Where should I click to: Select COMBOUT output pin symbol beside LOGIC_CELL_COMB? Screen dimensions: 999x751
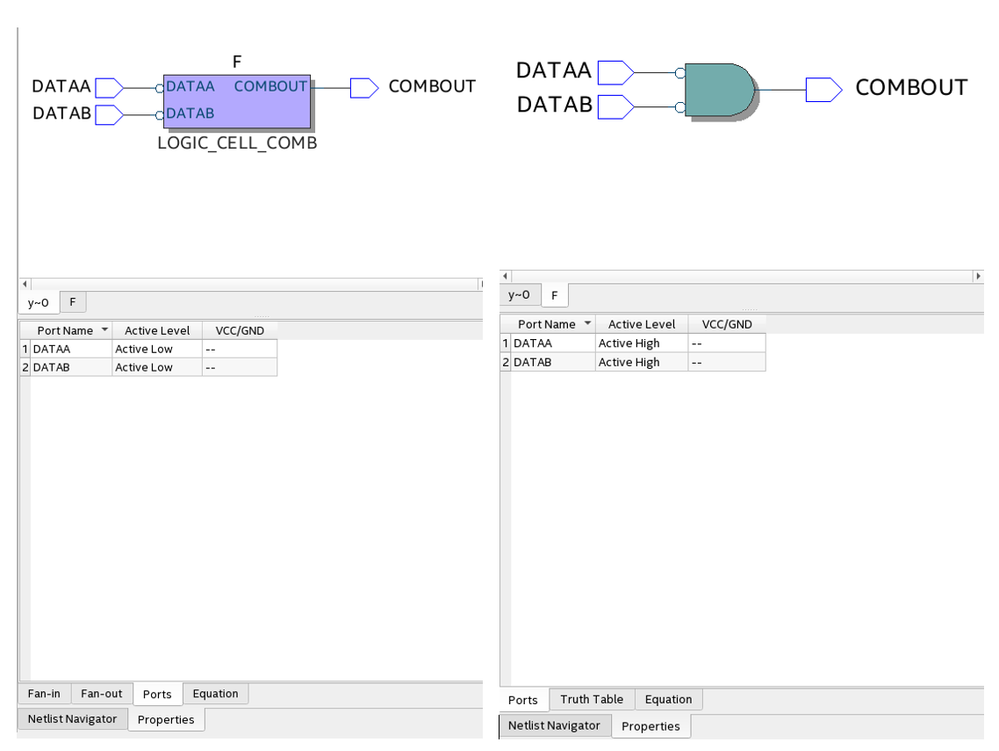tap(363, 87)
